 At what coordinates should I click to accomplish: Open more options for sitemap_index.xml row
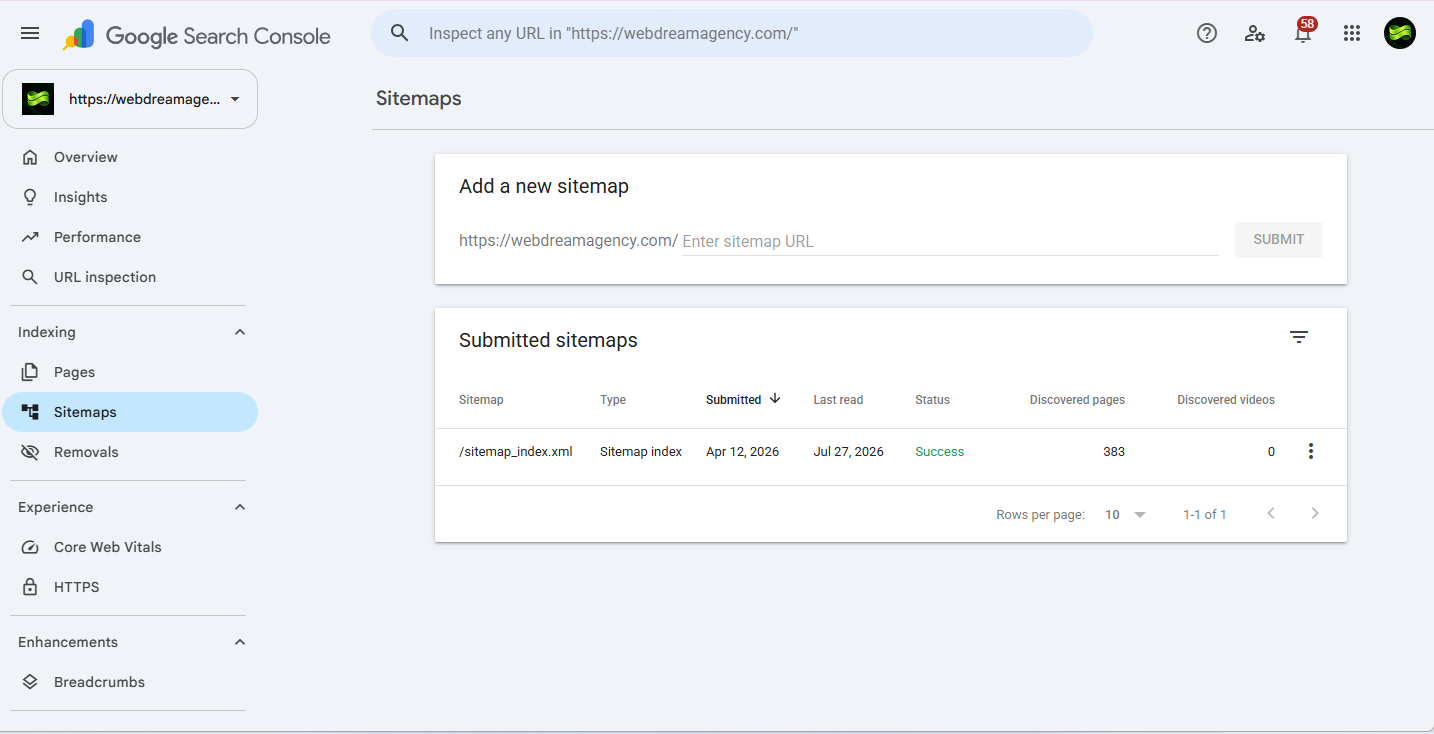tap(1311, 451)
